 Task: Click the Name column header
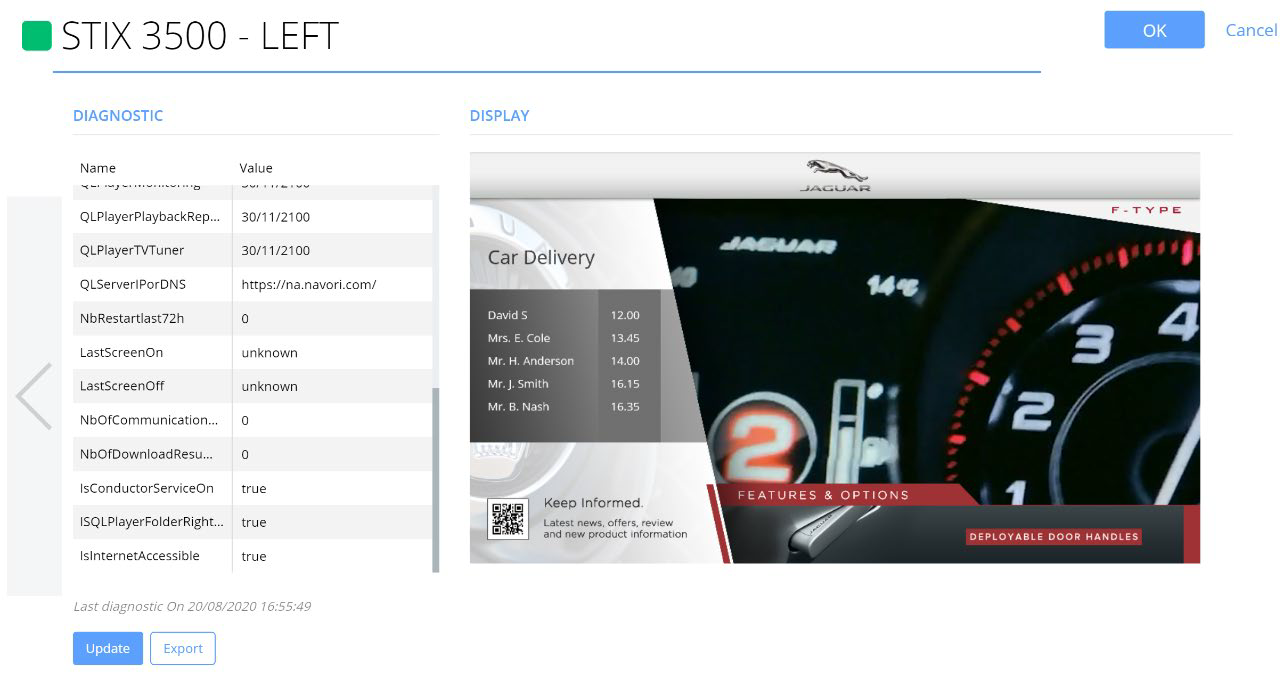[98, 168]
